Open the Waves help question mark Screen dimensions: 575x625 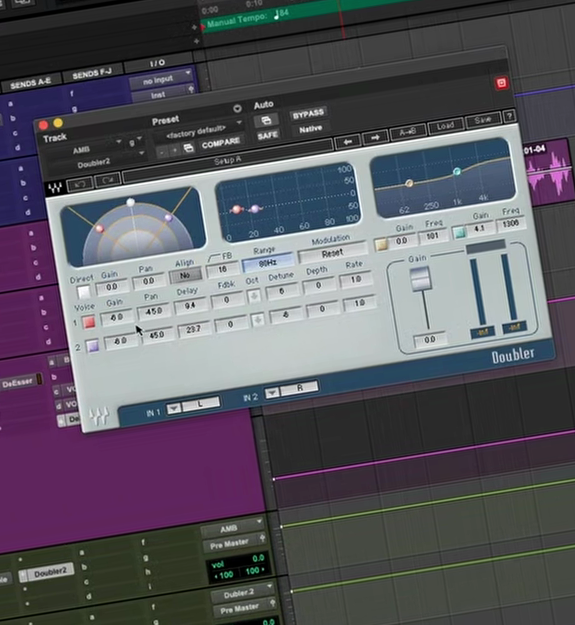509,116
